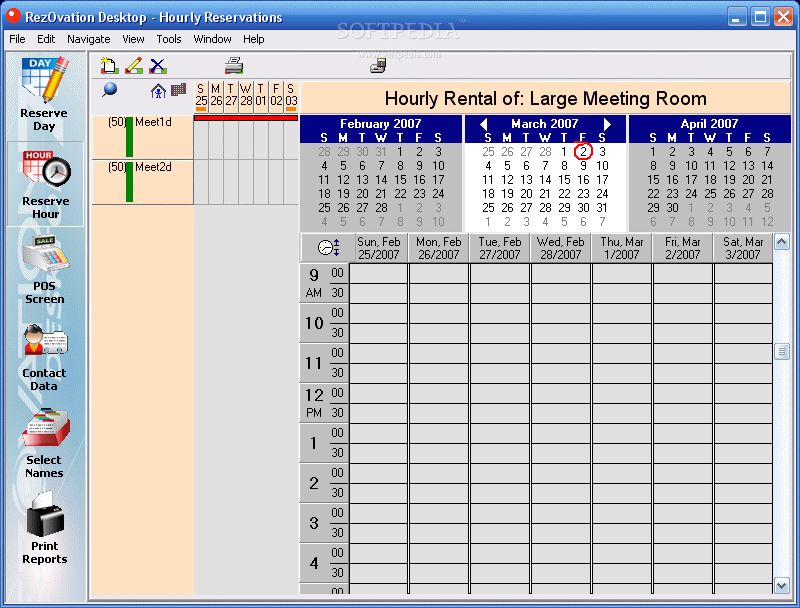Click the F 02 day strip header

coord(276,96)
